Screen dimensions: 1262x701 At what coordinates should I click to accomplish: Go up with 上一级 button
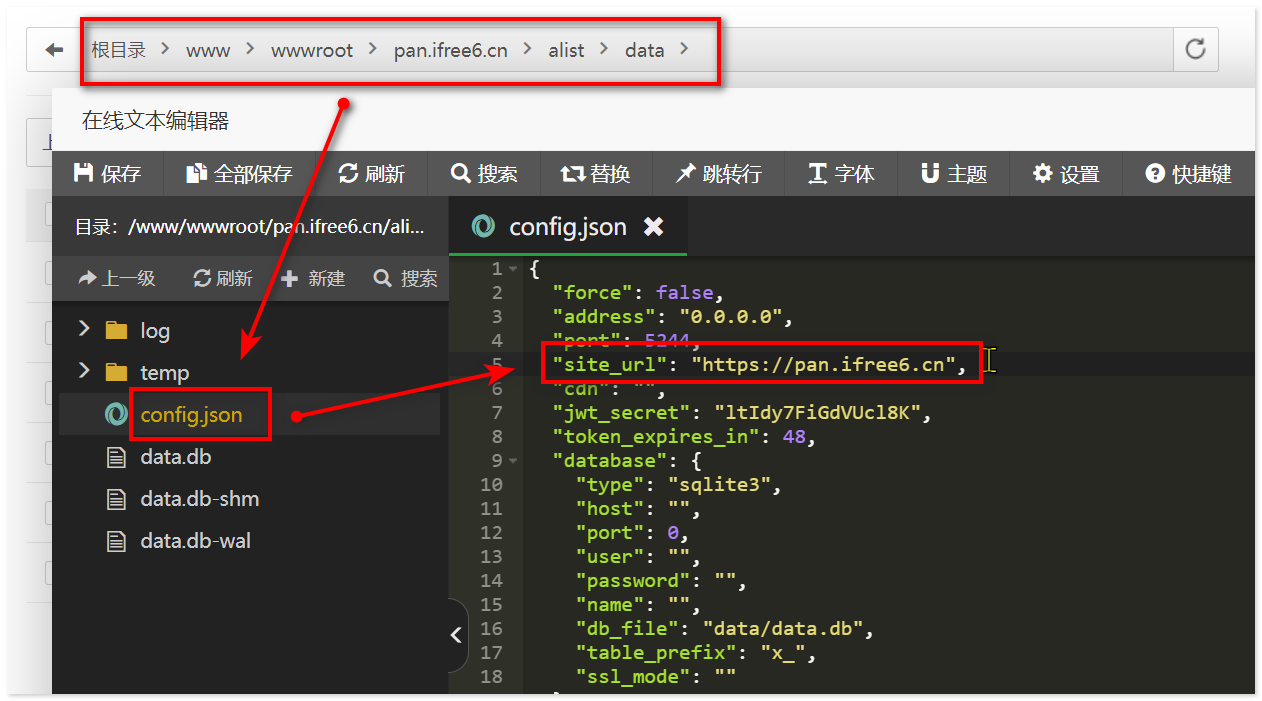[117, 279]
